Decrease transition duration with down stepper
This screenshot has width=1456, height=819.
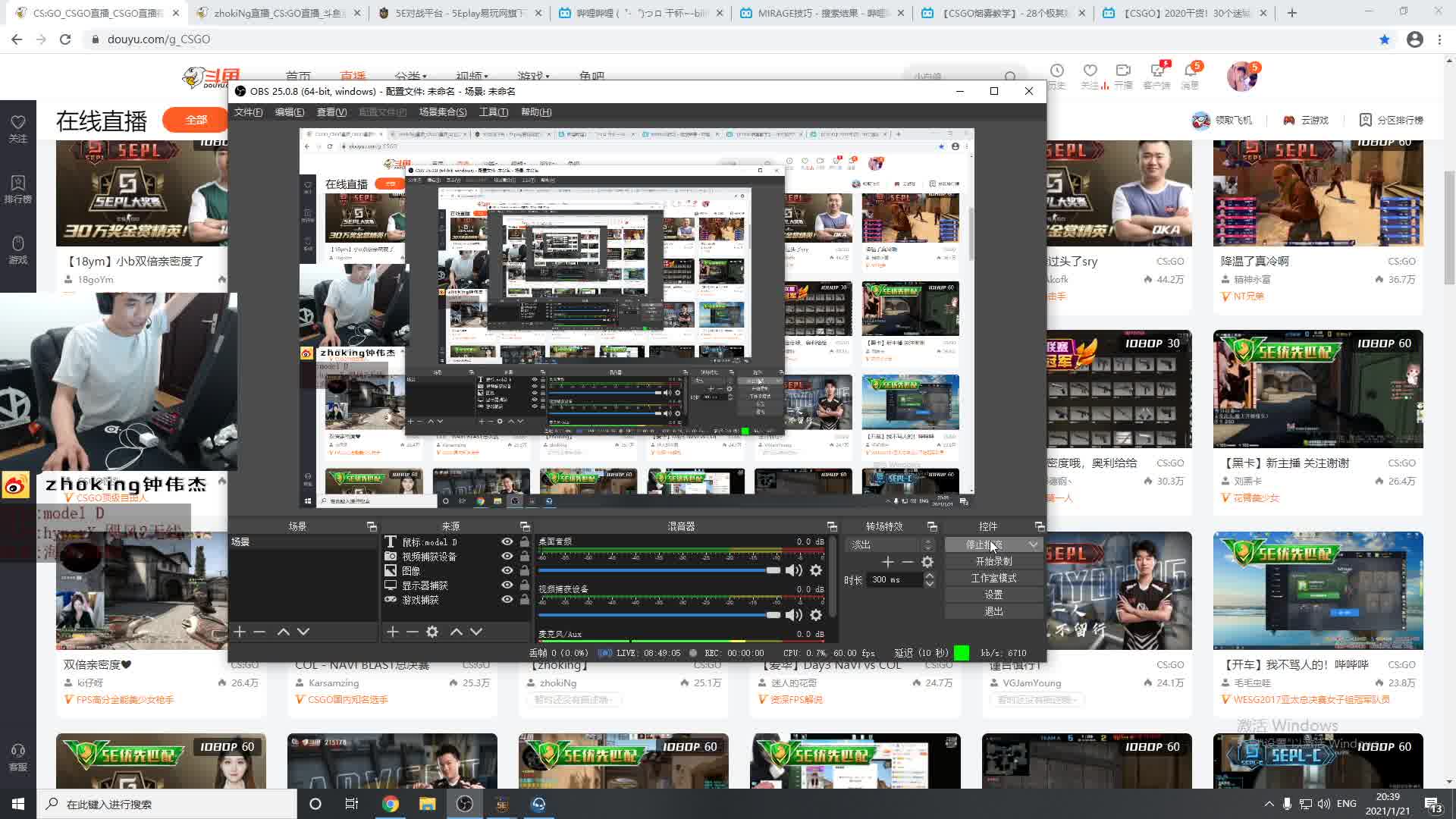point(930,583)
